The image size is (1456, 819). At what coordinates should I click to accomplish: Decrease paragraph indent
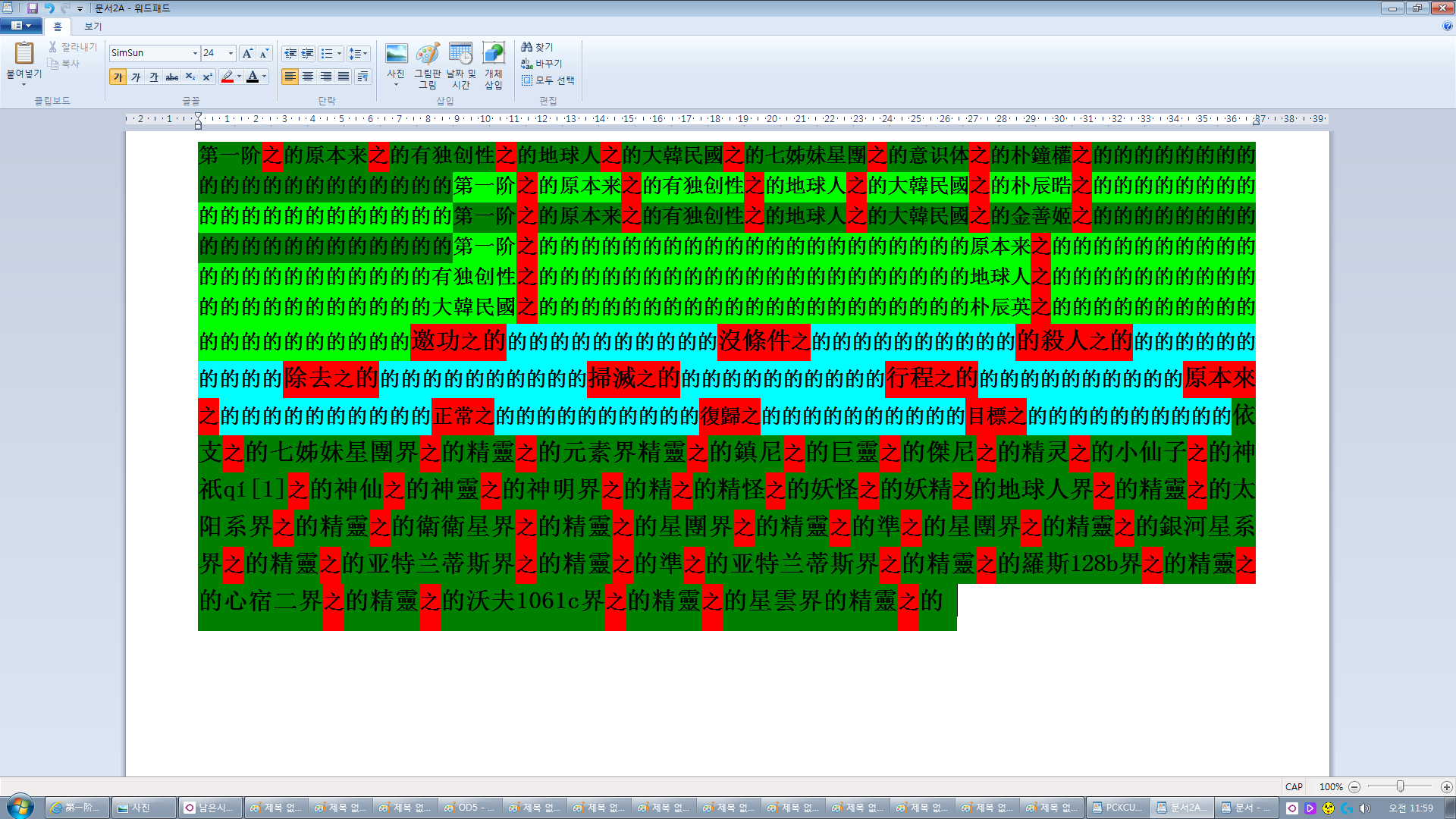pos(290,53)
